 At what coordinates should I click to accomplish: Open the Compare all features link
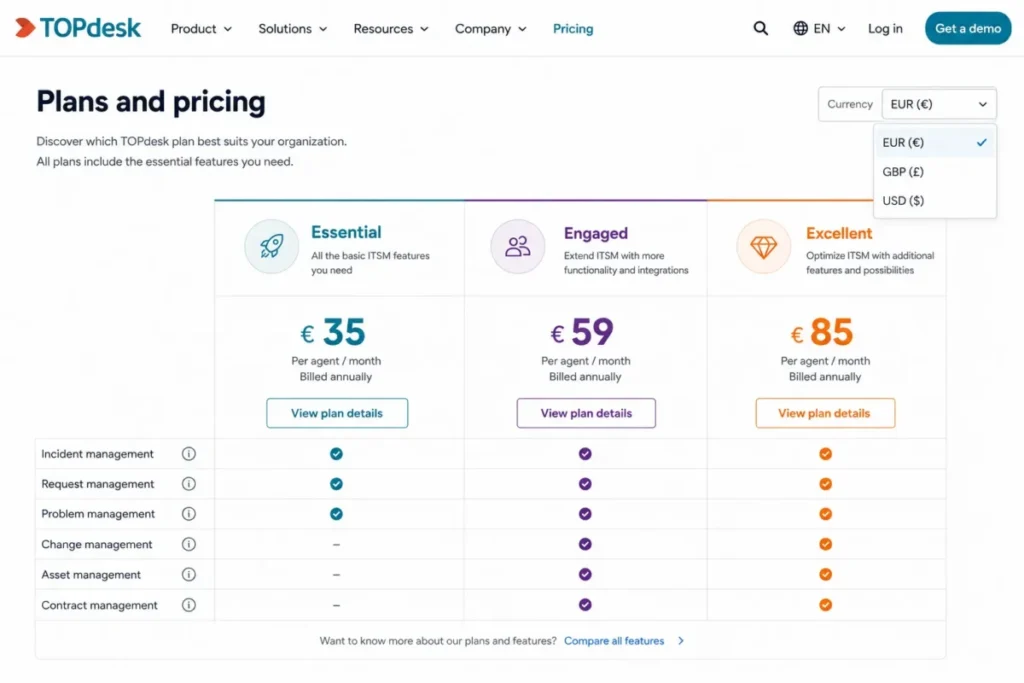click(614, 641)
